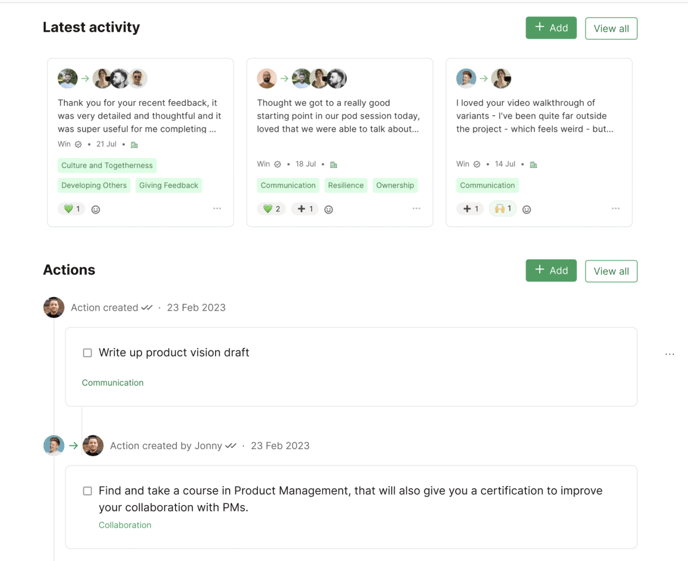Add emoji reaction on third activity card
This screenshot has height=561, width=688.
coord(527,210)
